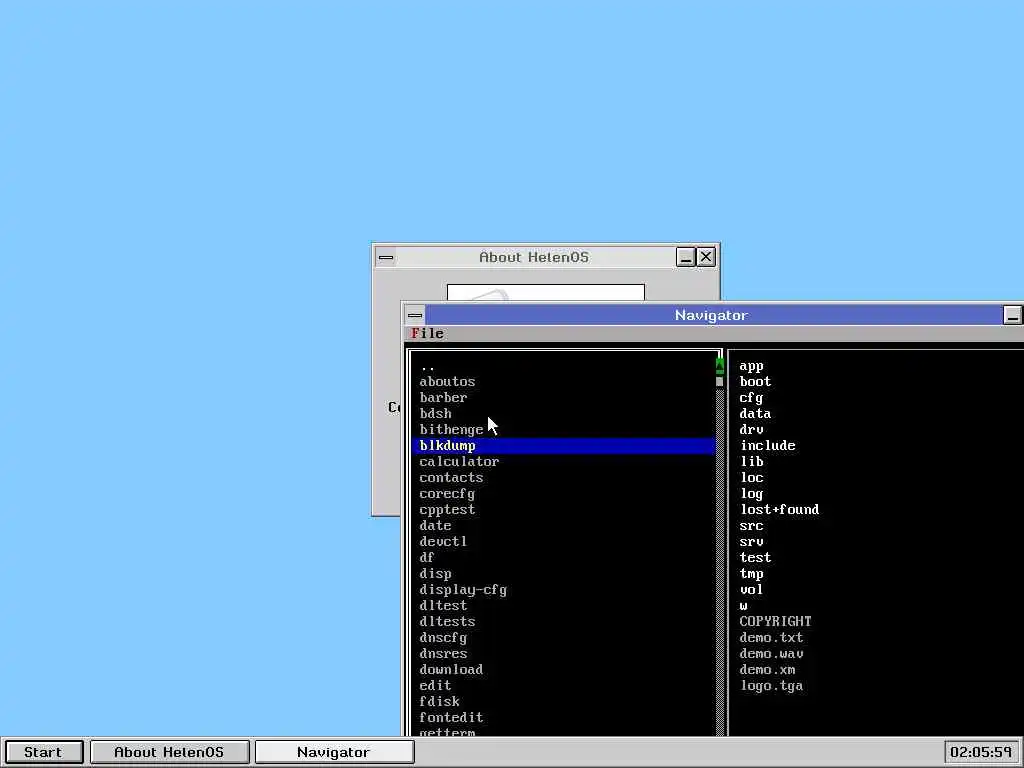Click the About HelenOS title bar
The width and height of the screenshot is (1024, 768).
pyautogui.click(x=534, y=257)
